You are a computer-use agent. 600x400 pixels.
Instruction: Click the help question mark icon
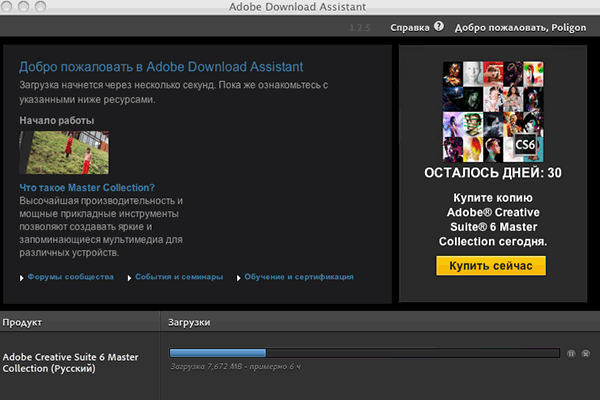click(x=439, y=26)
